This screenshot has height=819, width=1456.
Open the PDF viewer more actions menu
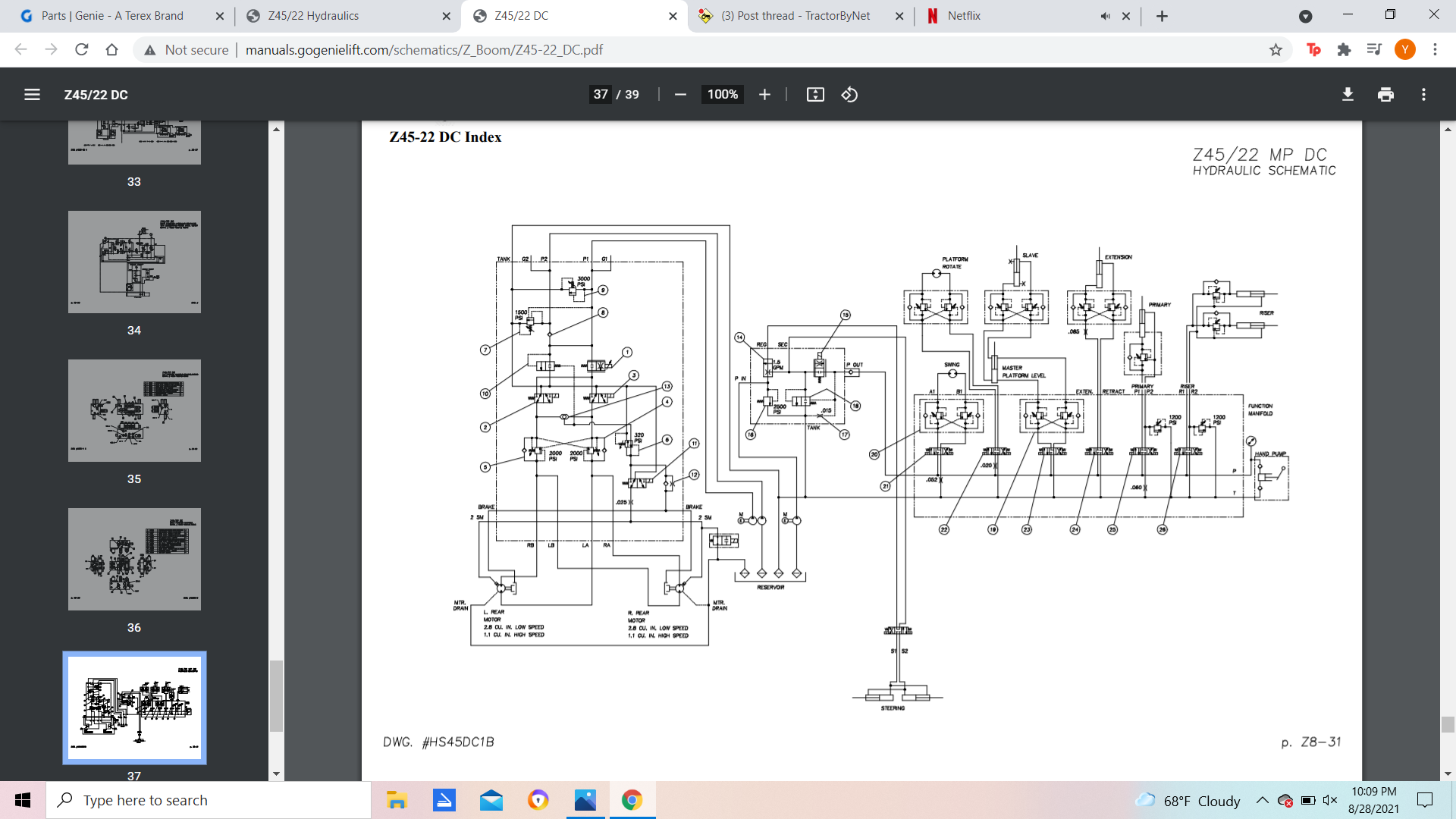click(x=1423, y=95)
